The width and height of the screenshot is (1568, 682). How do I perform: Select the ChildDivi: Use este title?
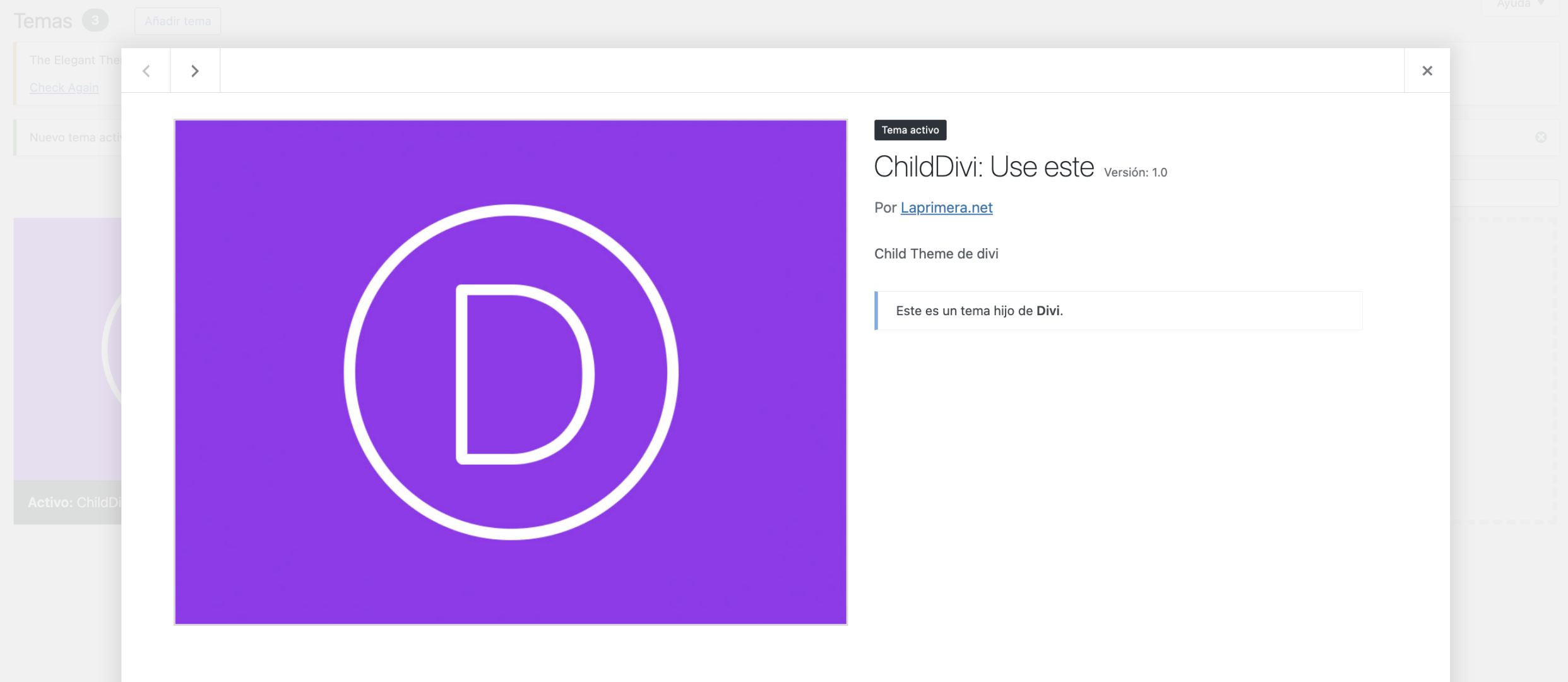pos(983,167)
